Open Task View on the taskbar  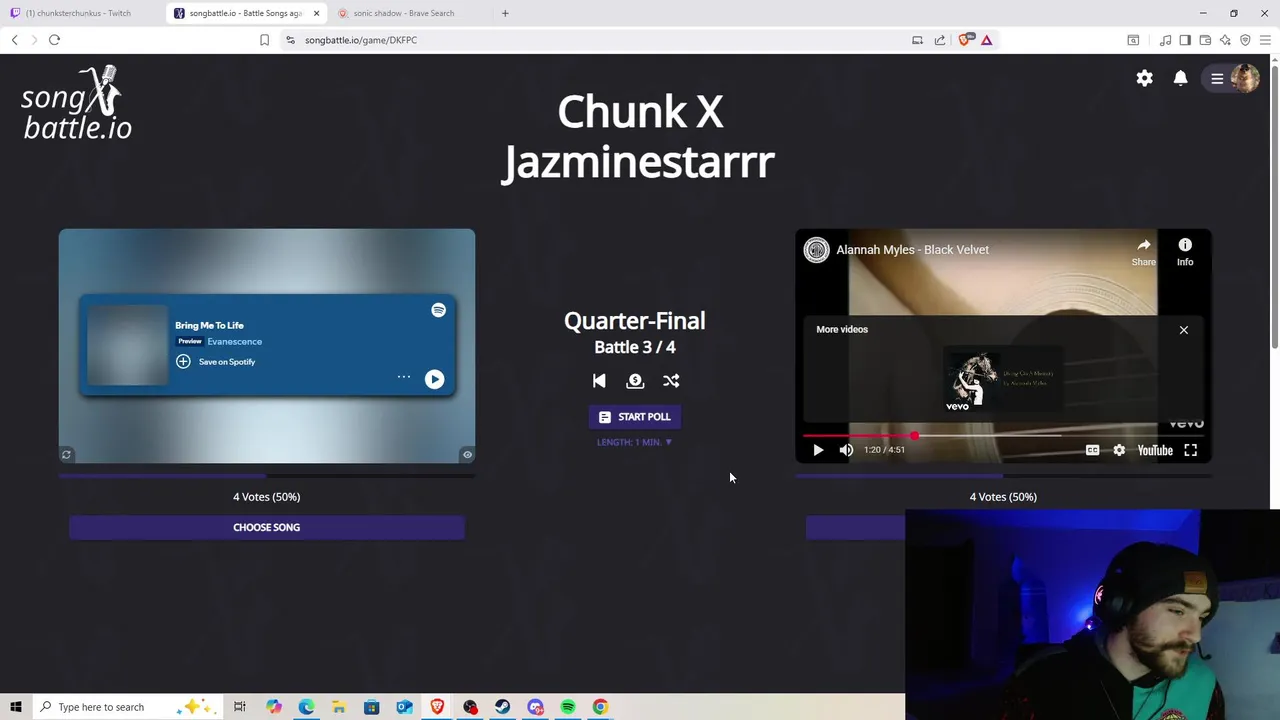[x=240, y=707]
